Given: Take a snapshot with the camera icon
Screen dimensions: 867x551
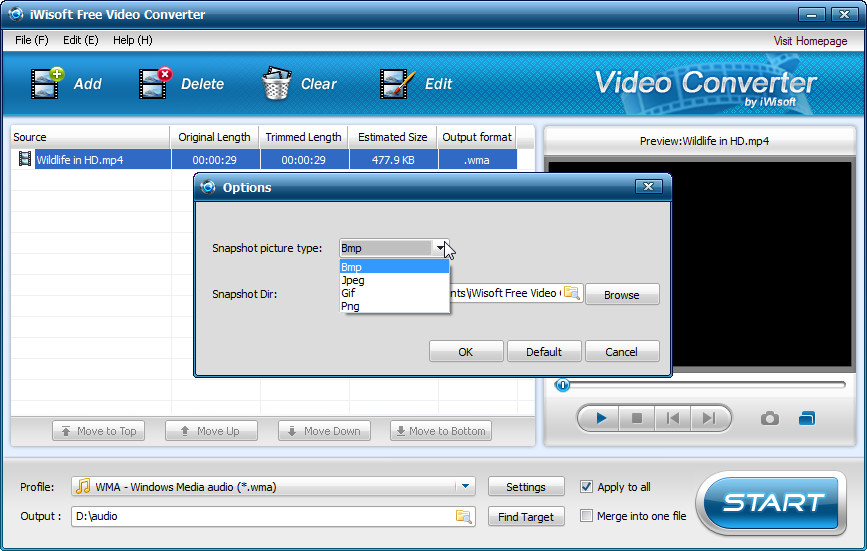Looking at the screenshot, I should click(x=770, y=419).
